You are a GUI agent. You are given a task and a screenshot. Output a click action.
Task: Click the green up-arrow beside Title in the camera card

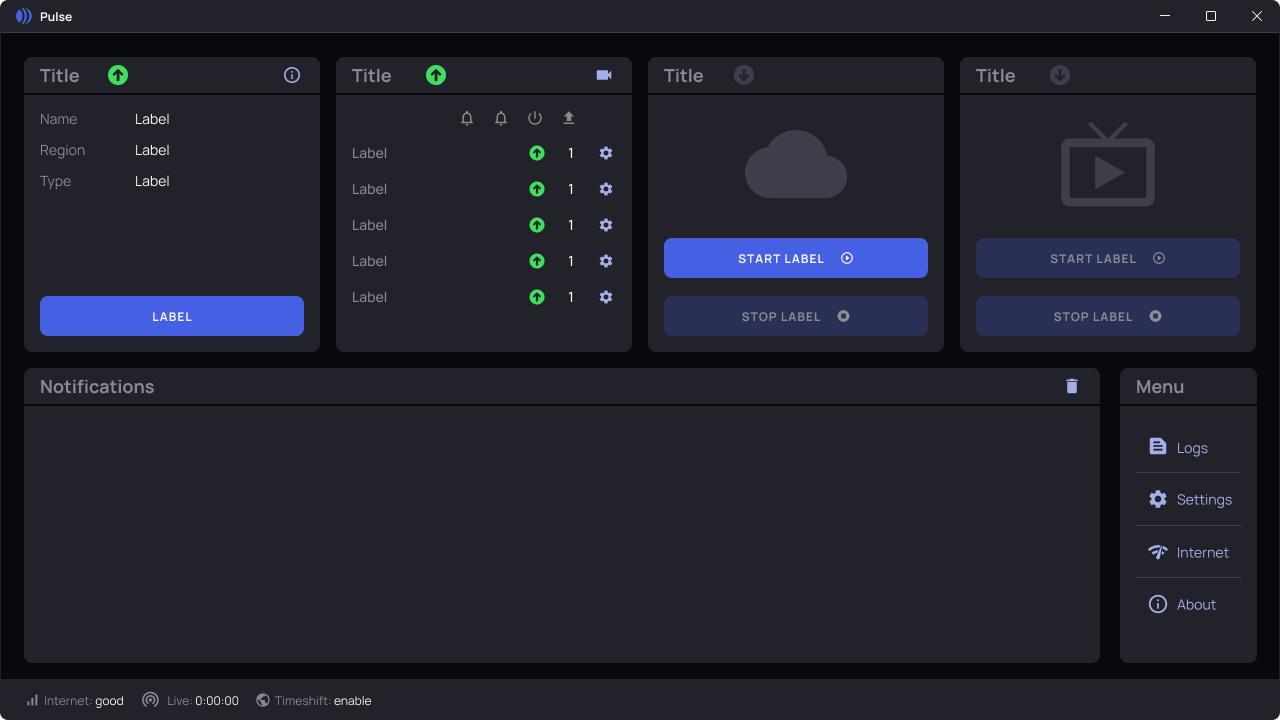(436, 75)
